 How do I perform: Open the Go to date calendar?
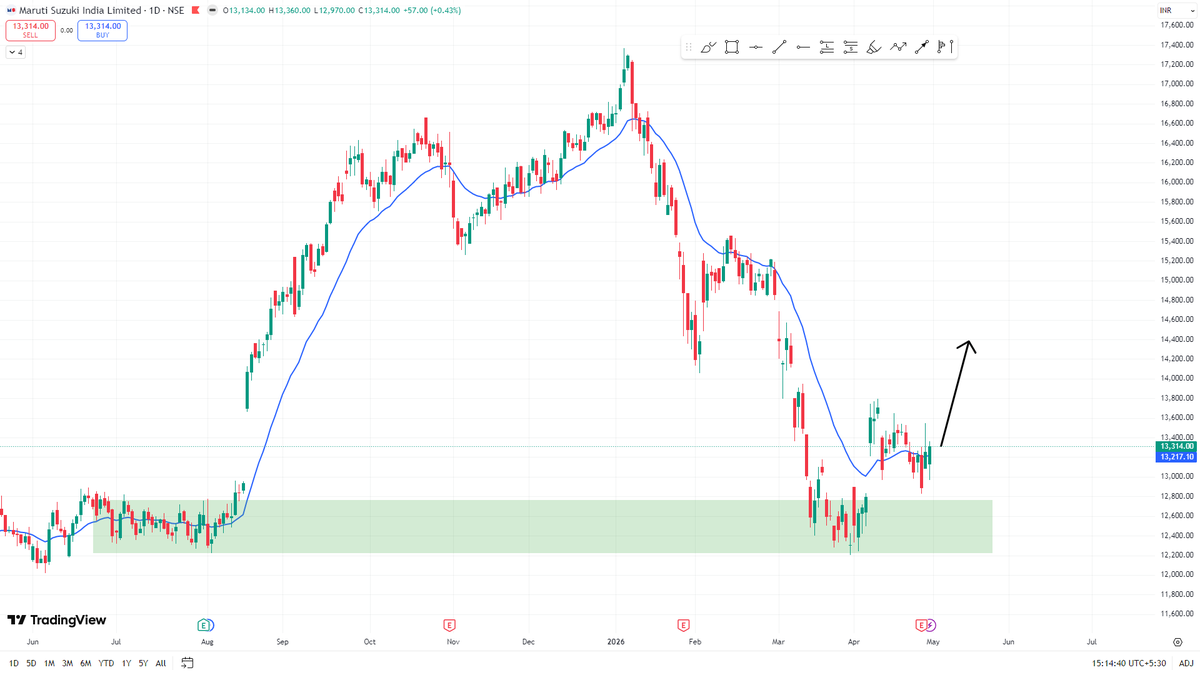(187, 663)
